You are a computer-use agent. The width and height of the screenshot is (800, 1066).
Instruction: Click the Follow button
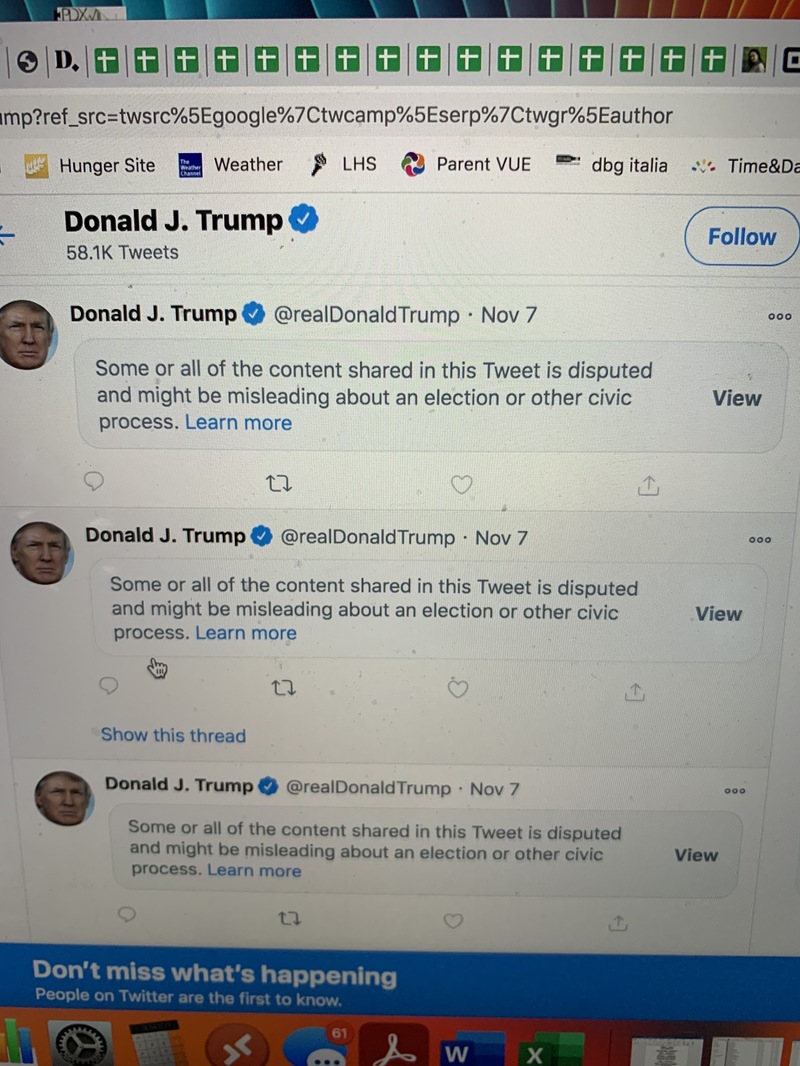(x=741, y=237)
